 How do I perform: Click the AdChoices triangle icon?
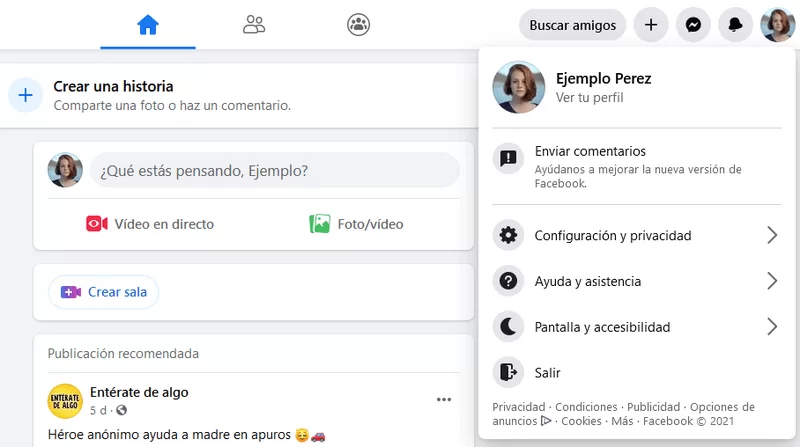[546, 421]
